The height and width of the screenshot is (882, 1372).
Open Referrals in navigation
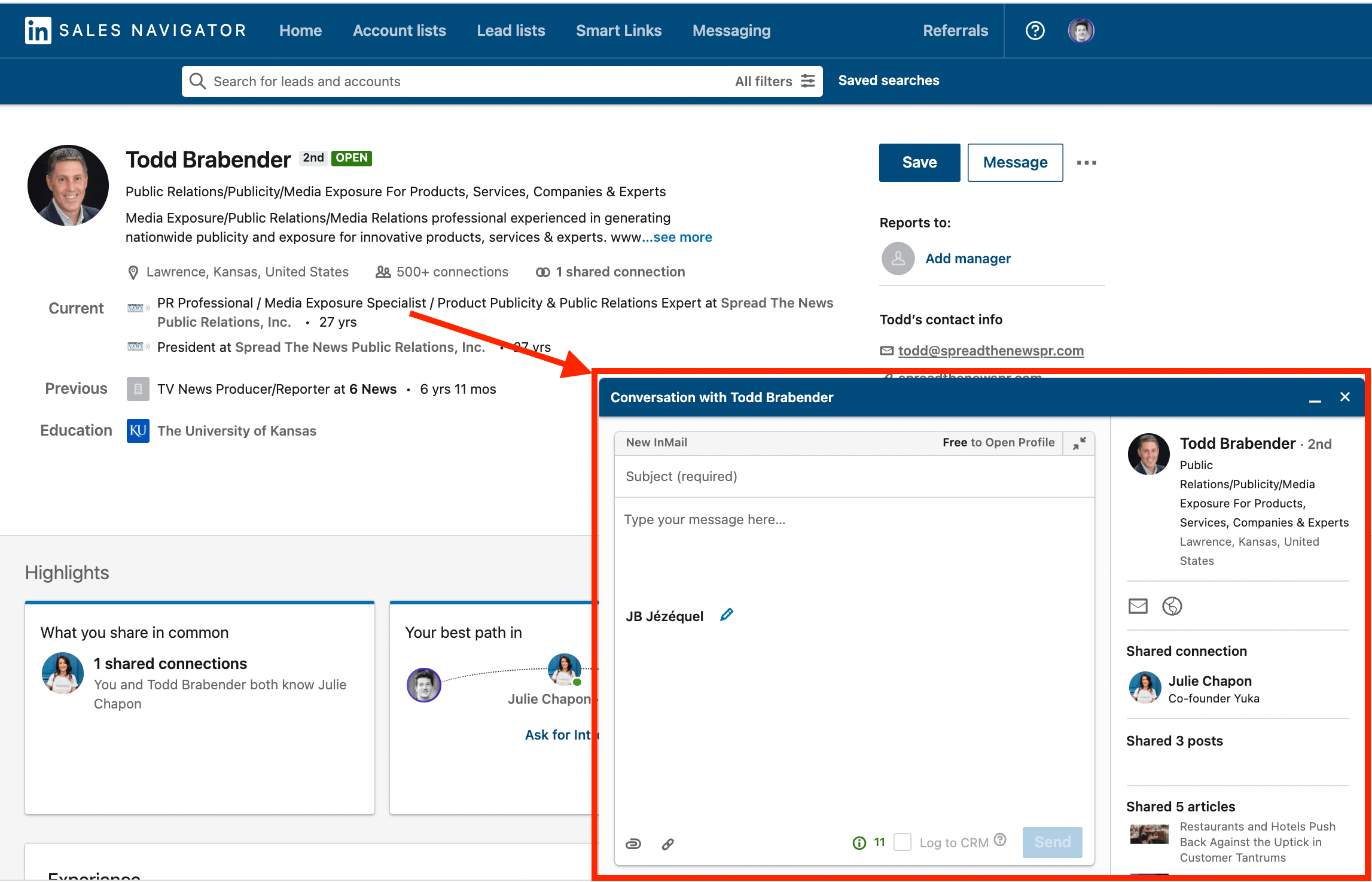(x=955, y=31)
